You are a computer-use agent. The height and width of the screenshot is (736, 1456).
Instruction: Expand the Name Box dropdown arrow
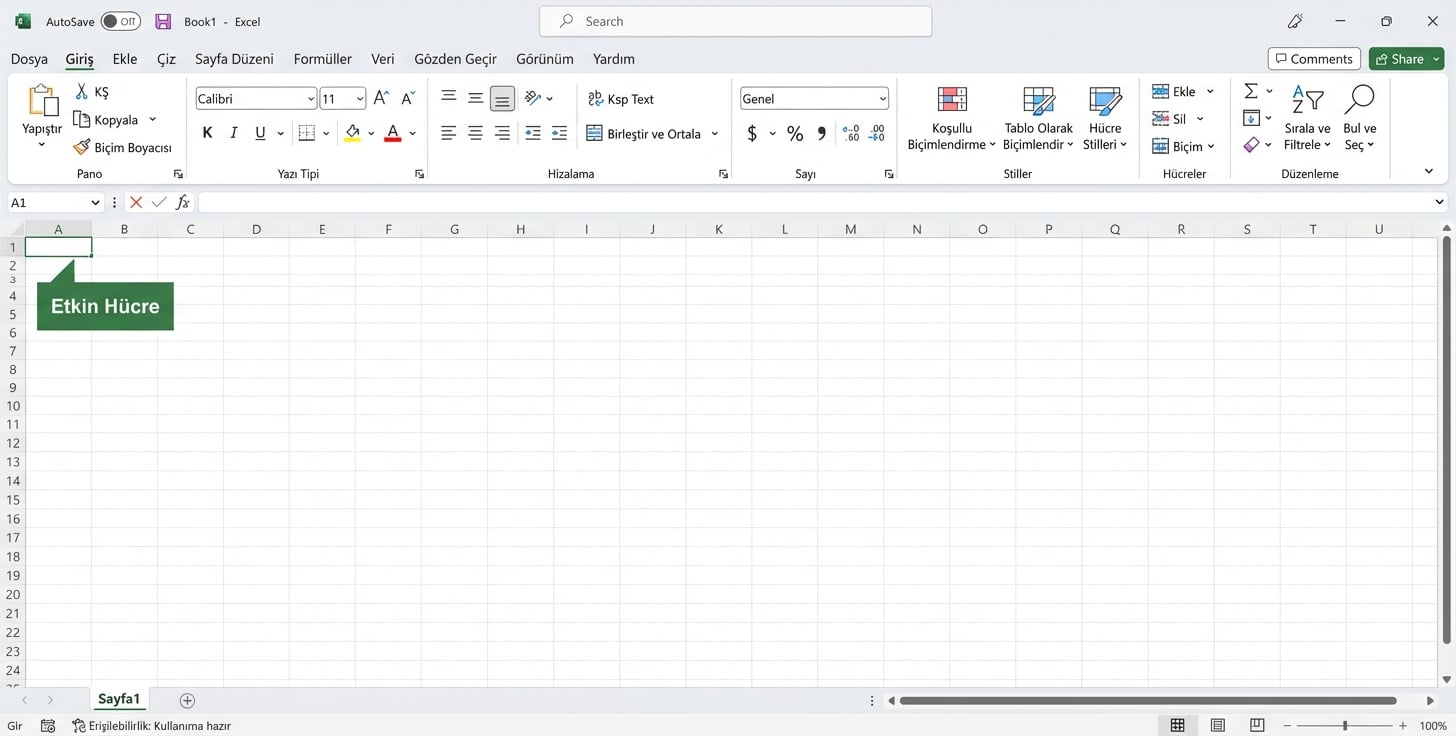[x=96, y=202]
